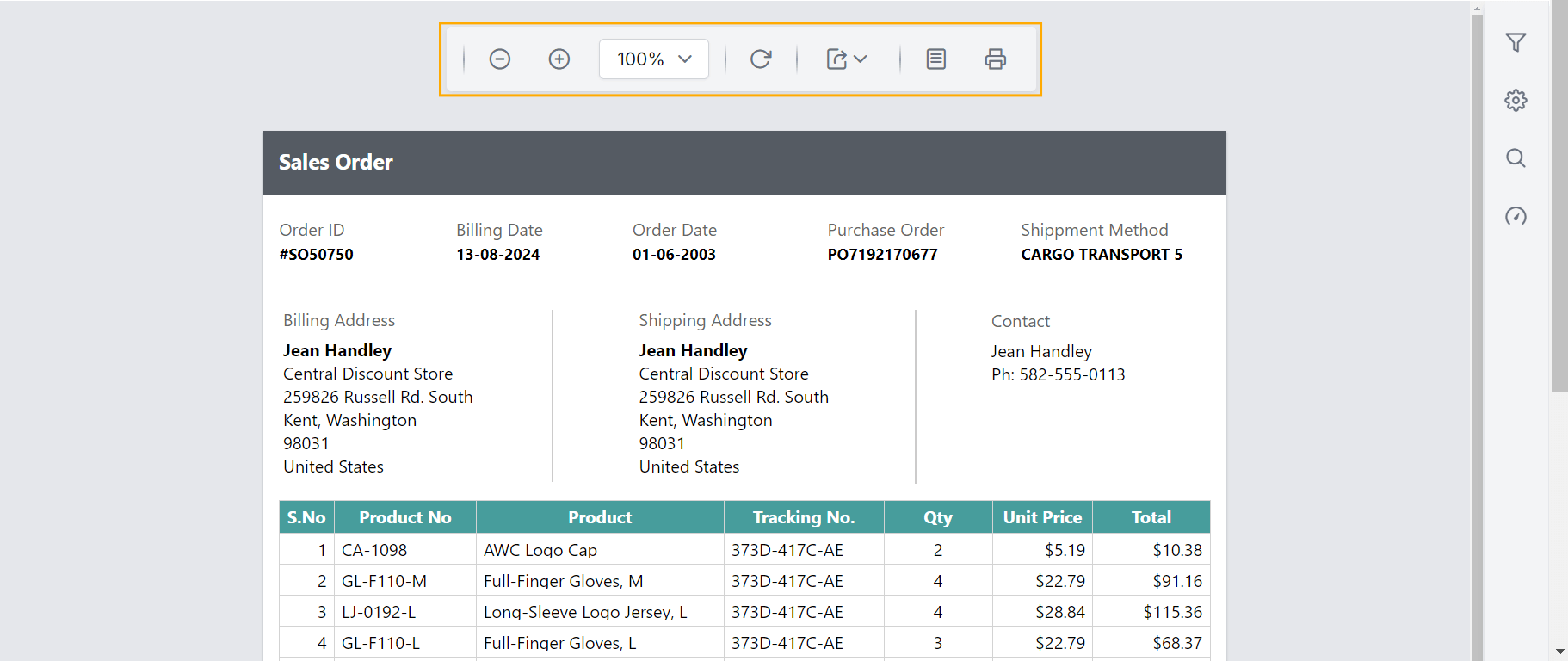Click the zoom out minus icon
Screen dimensions: 1568x661
click(x=500, y=59)
